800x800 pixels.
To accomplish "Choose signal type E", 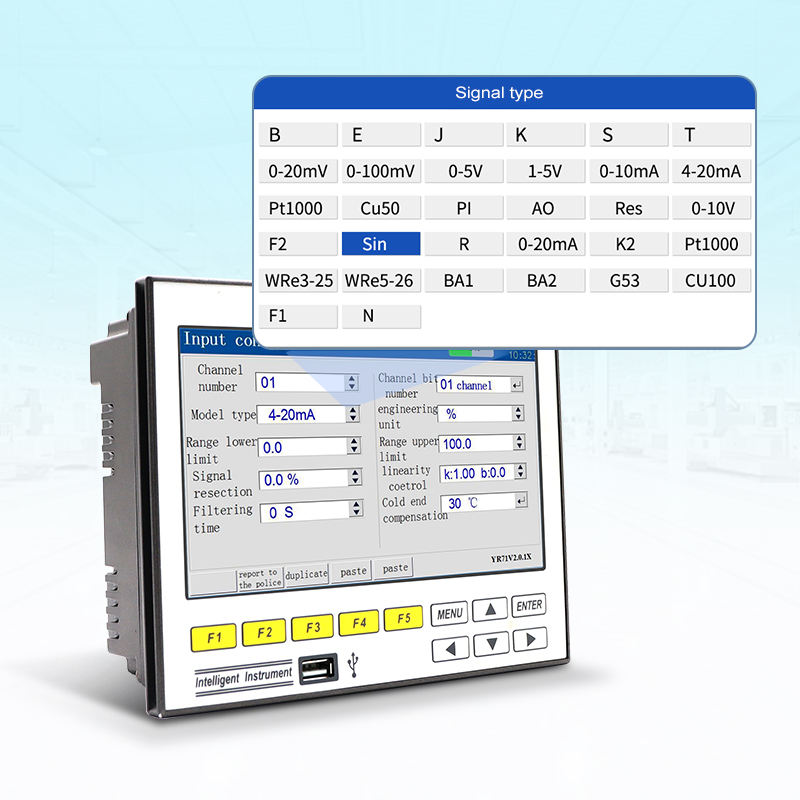I will click(381, 135).
